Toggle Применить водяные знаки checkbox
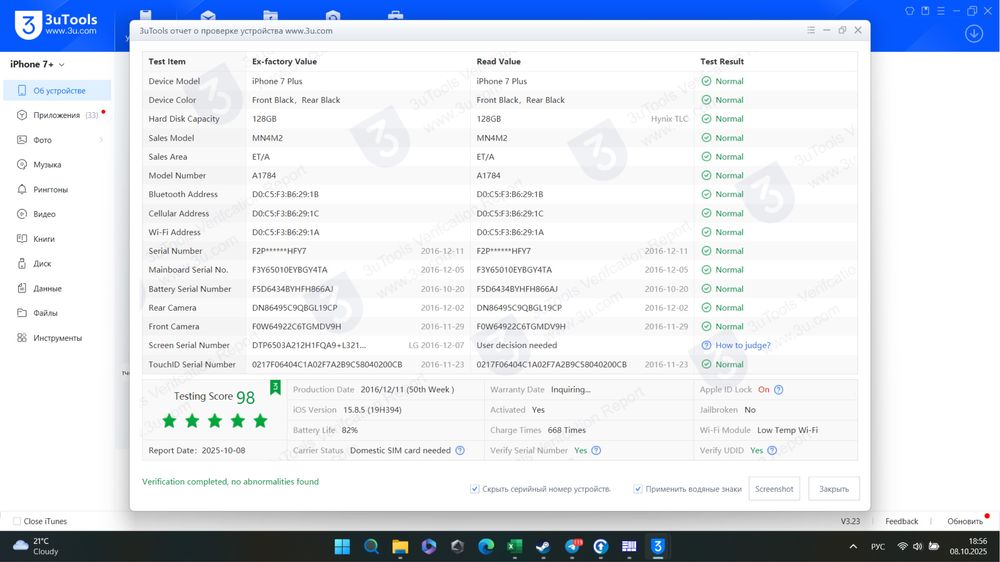The width and height of the screenshot is (1000, 562). [x=638, y=489]
